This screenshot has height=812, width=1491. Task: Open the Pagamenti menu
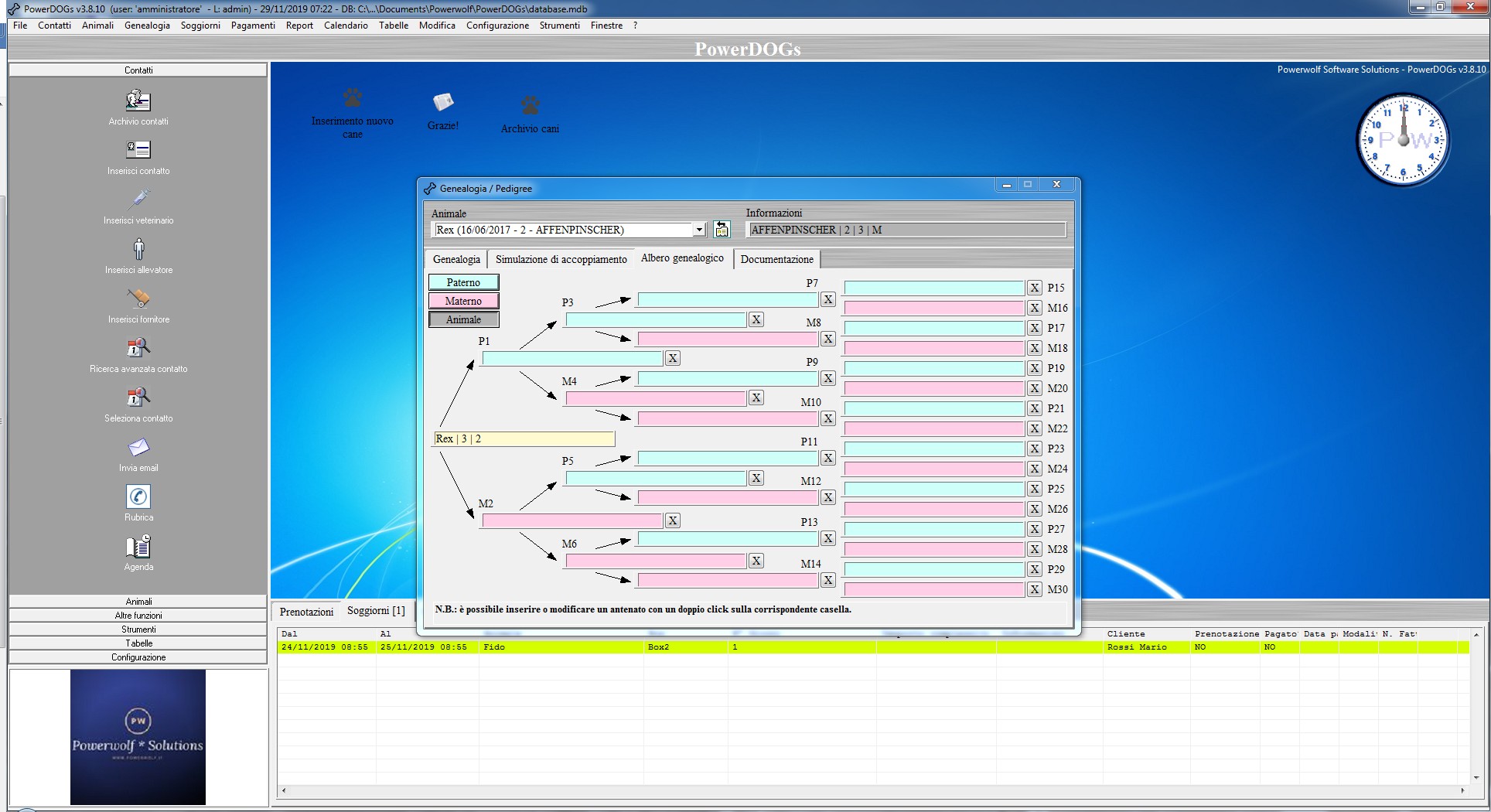click(x=253, y=26)
